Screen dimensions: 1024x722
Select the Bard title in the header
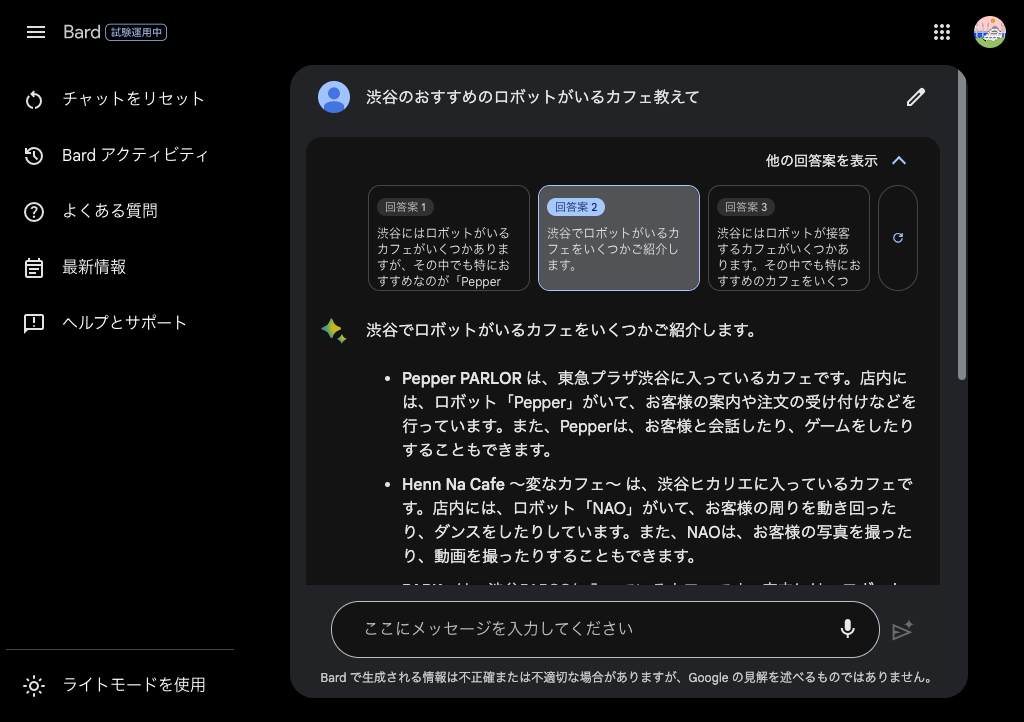[80, 31]
